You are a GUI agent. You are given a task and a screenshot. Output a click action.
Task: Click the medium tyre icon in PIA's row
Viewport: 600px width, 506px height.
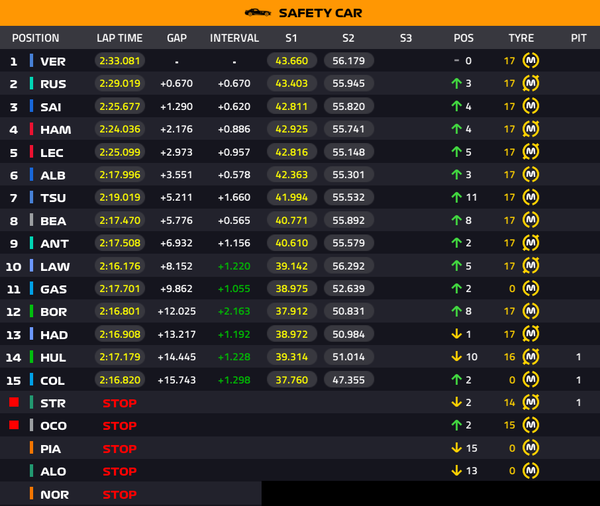coord(531,448)
